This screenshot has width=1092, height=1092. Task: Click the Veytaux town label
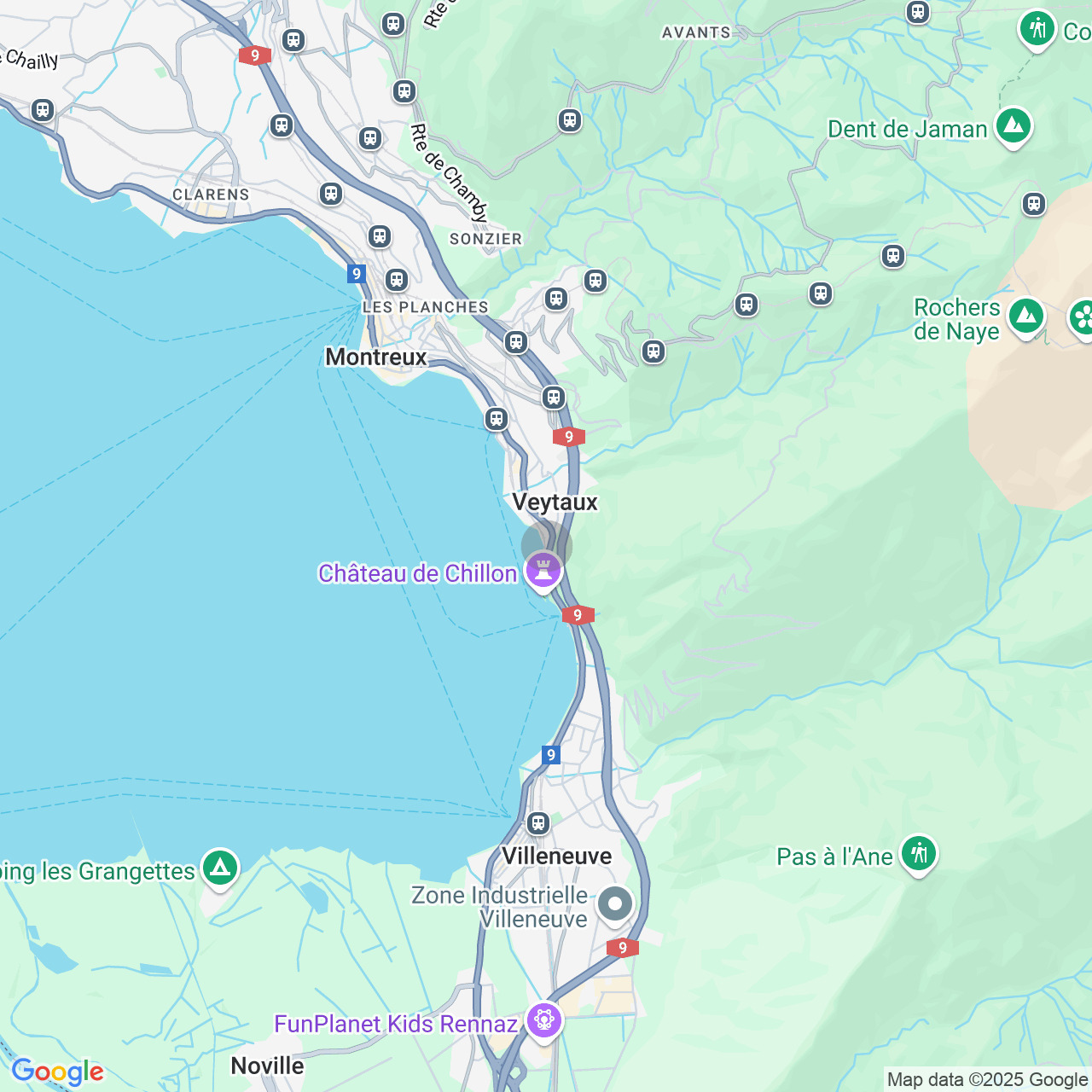point(555,502)
